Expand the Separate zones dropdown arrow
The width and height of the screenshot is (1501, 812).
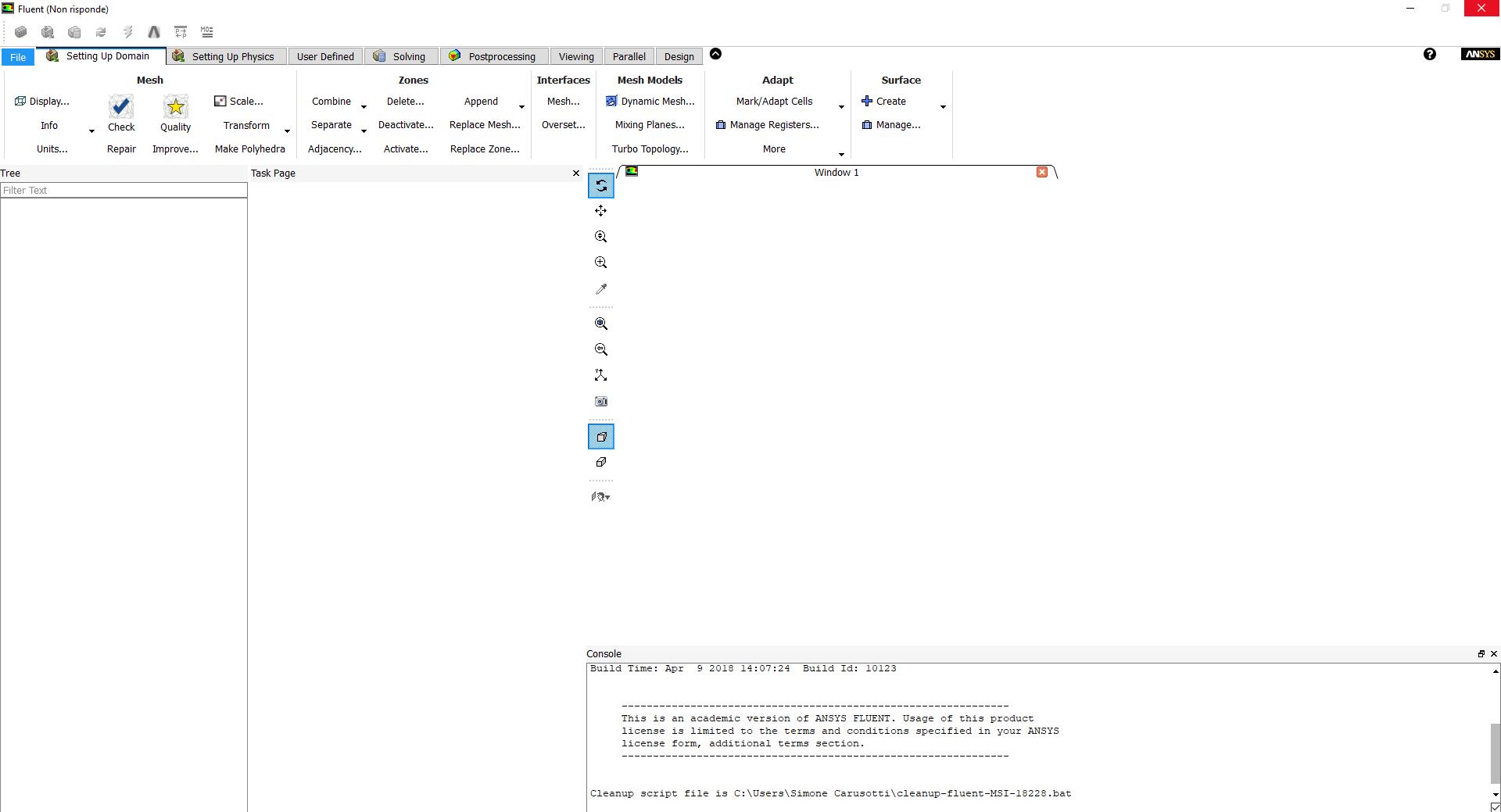click(364, 131)
